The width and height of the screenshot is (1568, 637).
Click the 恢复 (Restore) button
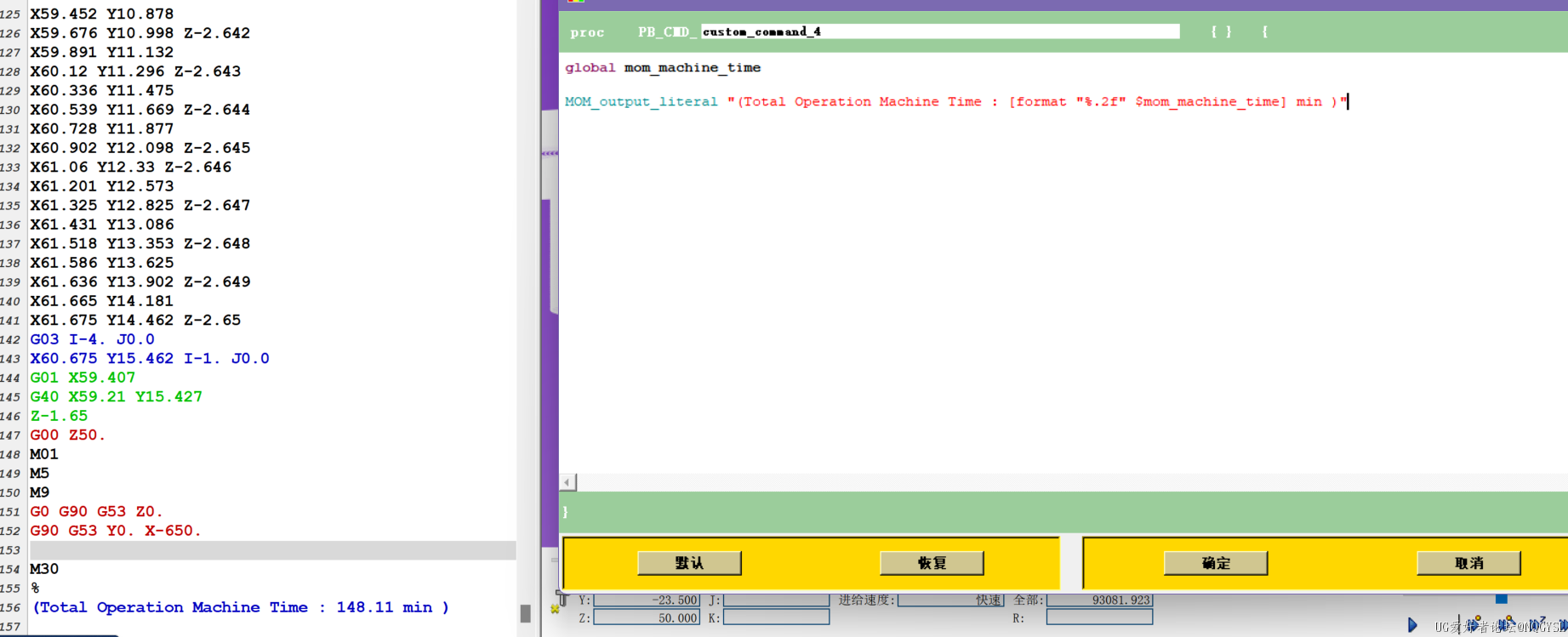[932, 563]
